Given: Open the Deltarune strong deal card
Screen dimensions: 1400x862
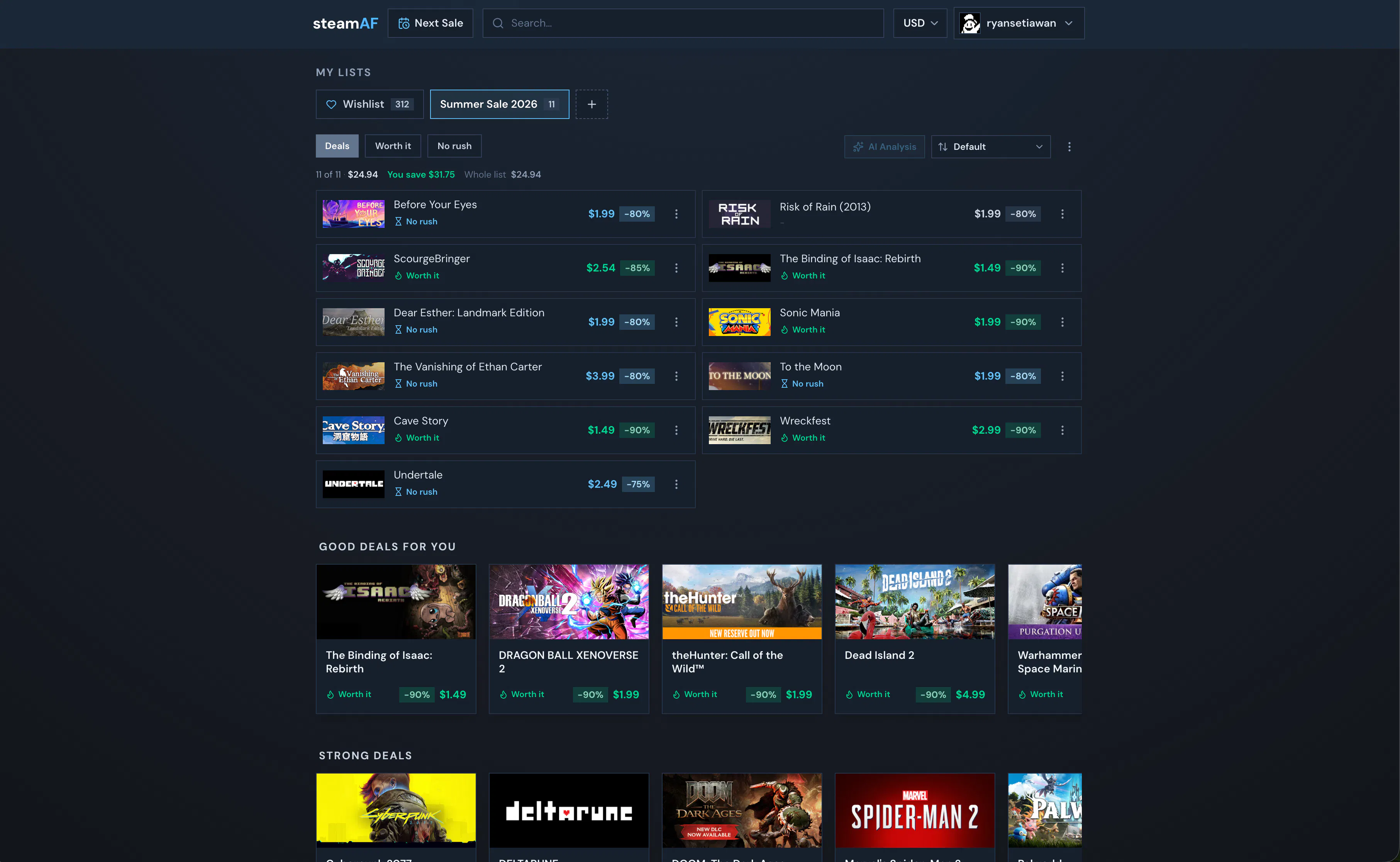Looking at the screenshot, I should (x=569, y=817).
